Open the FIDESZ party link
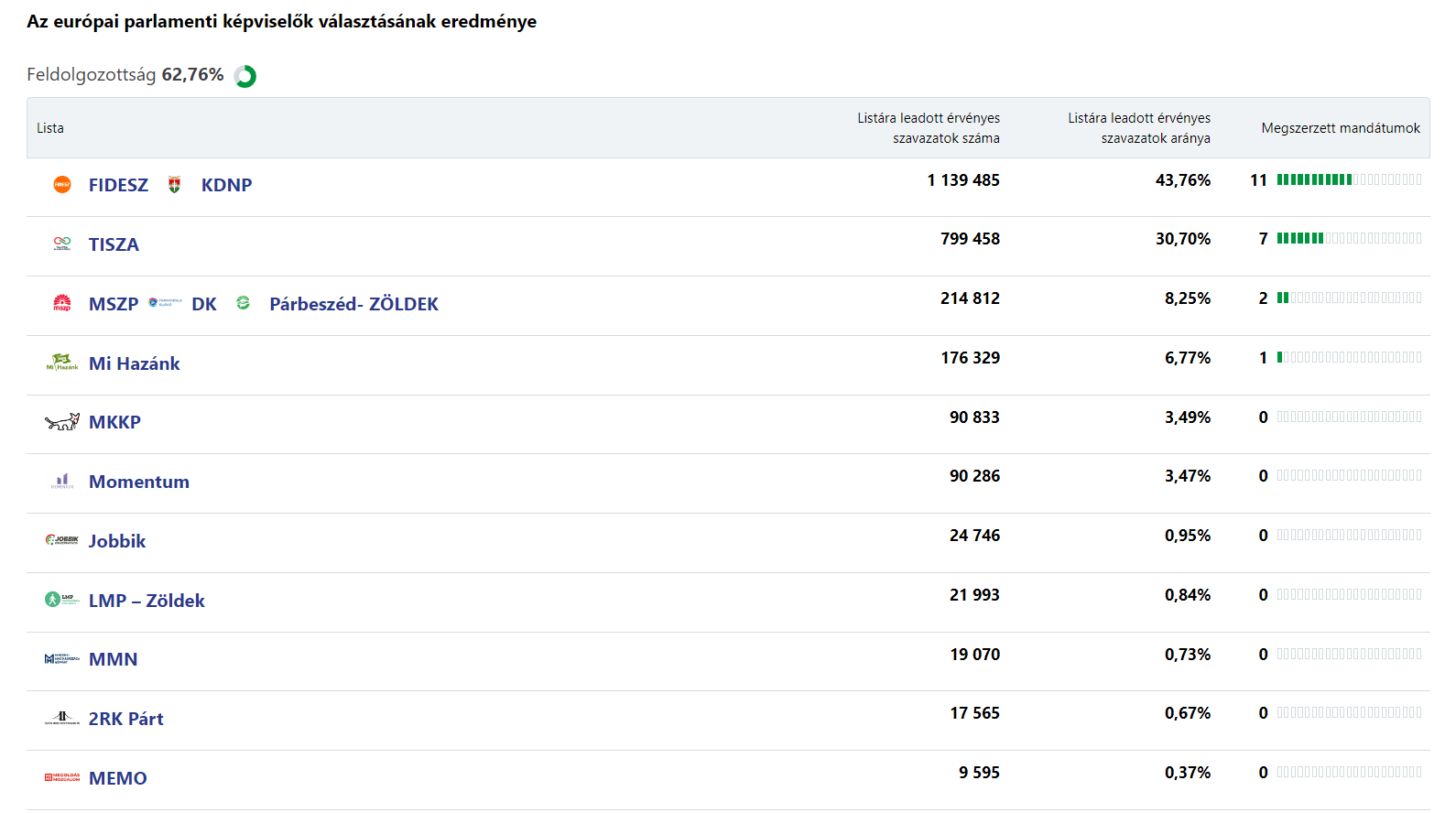The image size is (1456, 813). 118,185
